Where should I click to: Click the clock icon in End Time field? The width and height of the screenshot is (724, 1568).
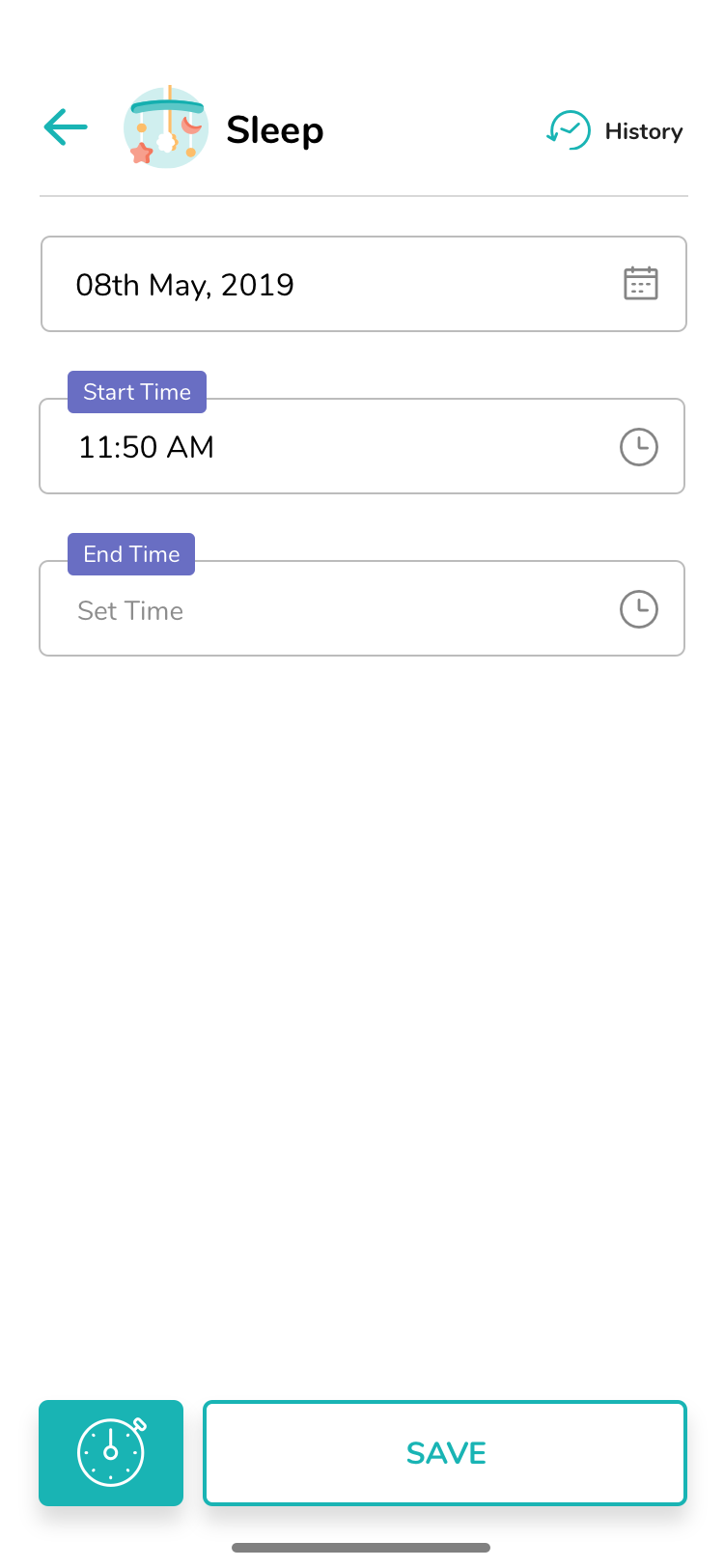[638, 609]
